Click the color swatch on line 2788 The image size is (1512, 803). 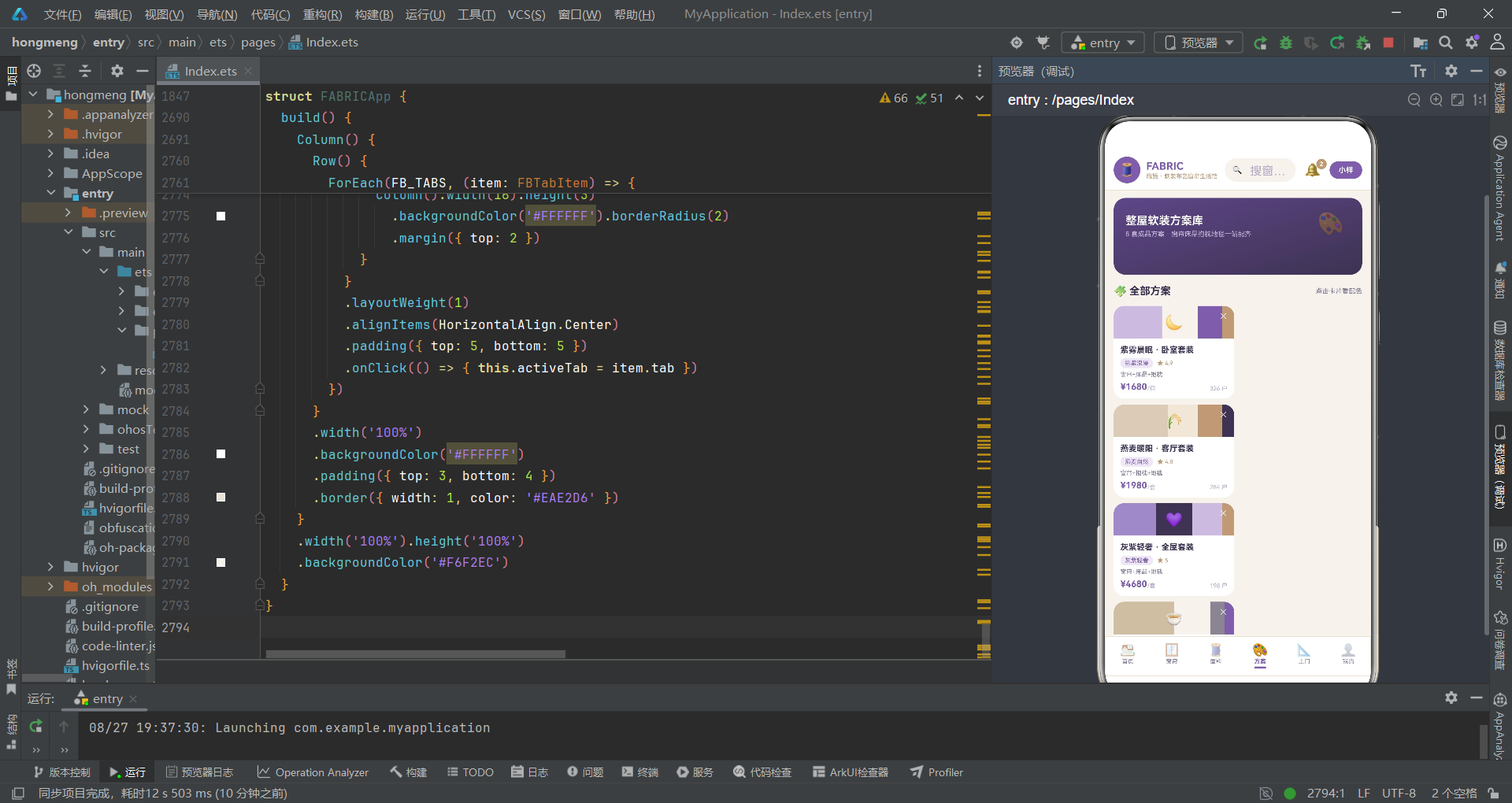point(221,498)
